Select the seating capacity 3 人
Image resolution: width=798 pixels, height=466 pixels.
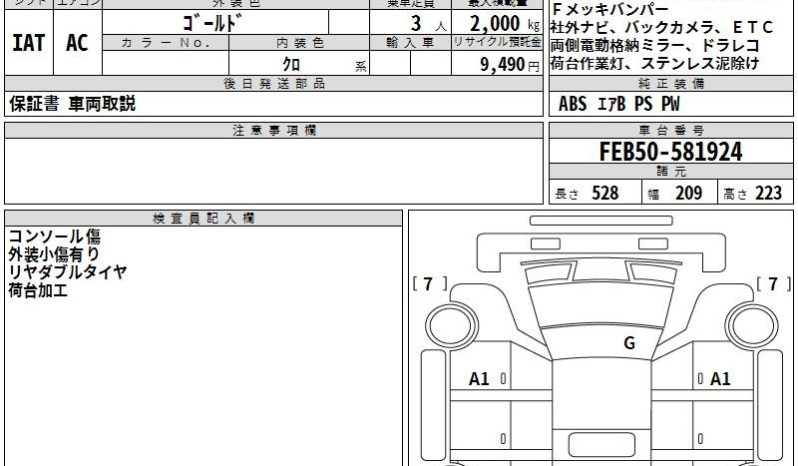(428, 23)
